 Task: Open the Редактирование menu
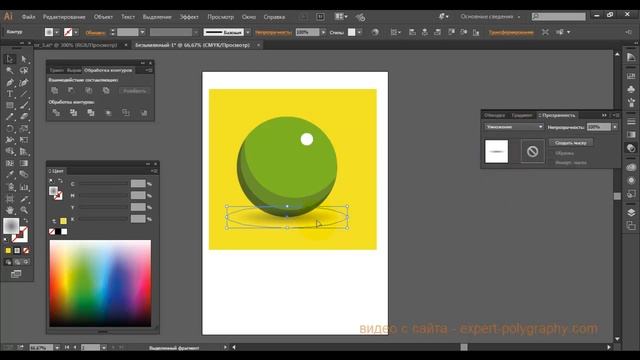pos(64,17)
